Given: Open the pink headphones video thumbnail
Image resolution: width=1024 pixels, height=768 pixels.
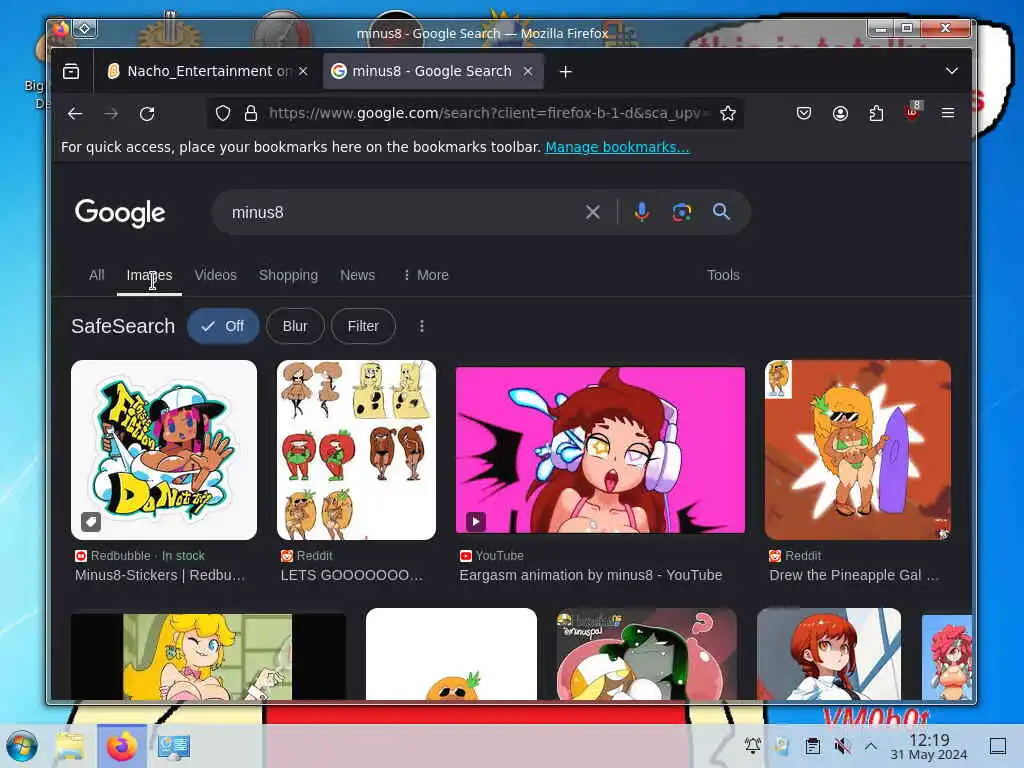Looking at the screenshot, I should 600,450.
